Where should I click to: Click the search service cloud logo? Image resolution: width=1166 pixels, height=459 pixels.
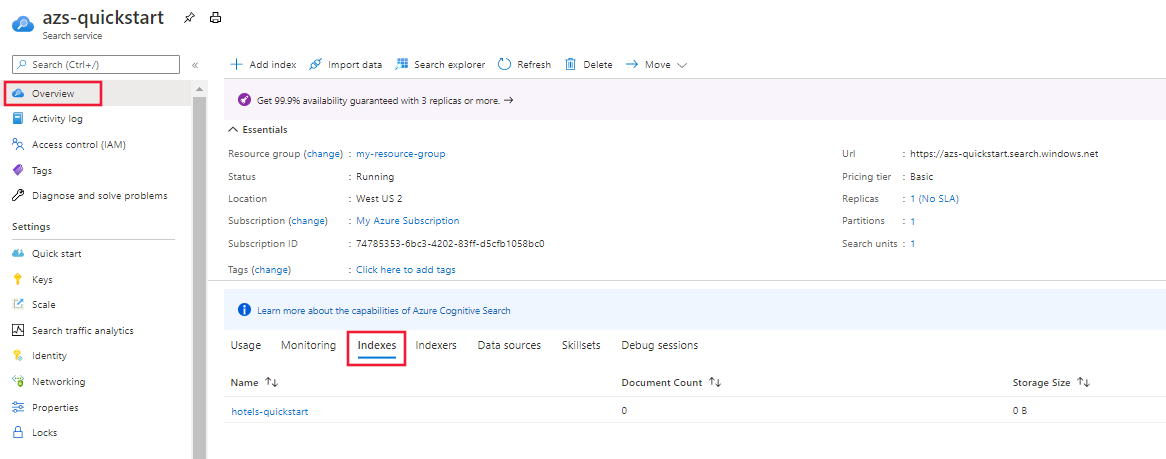pyautogui.click(x=24, y=23)
